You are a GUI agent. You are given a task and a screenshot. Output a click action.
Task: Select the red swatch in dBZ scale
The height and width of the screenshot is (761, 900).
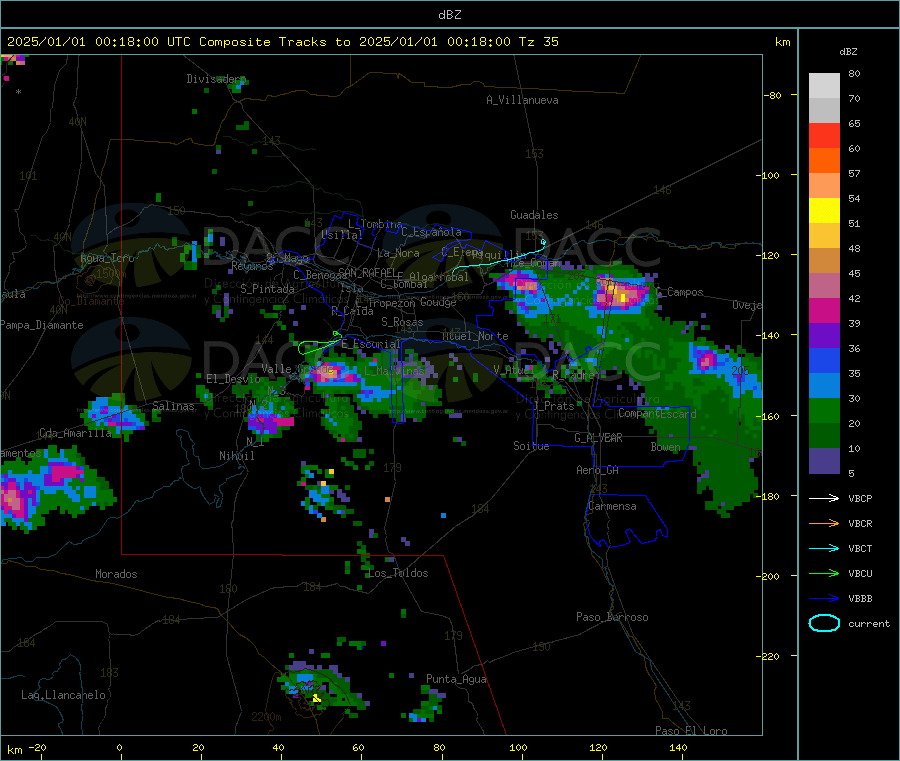point(824,135)
